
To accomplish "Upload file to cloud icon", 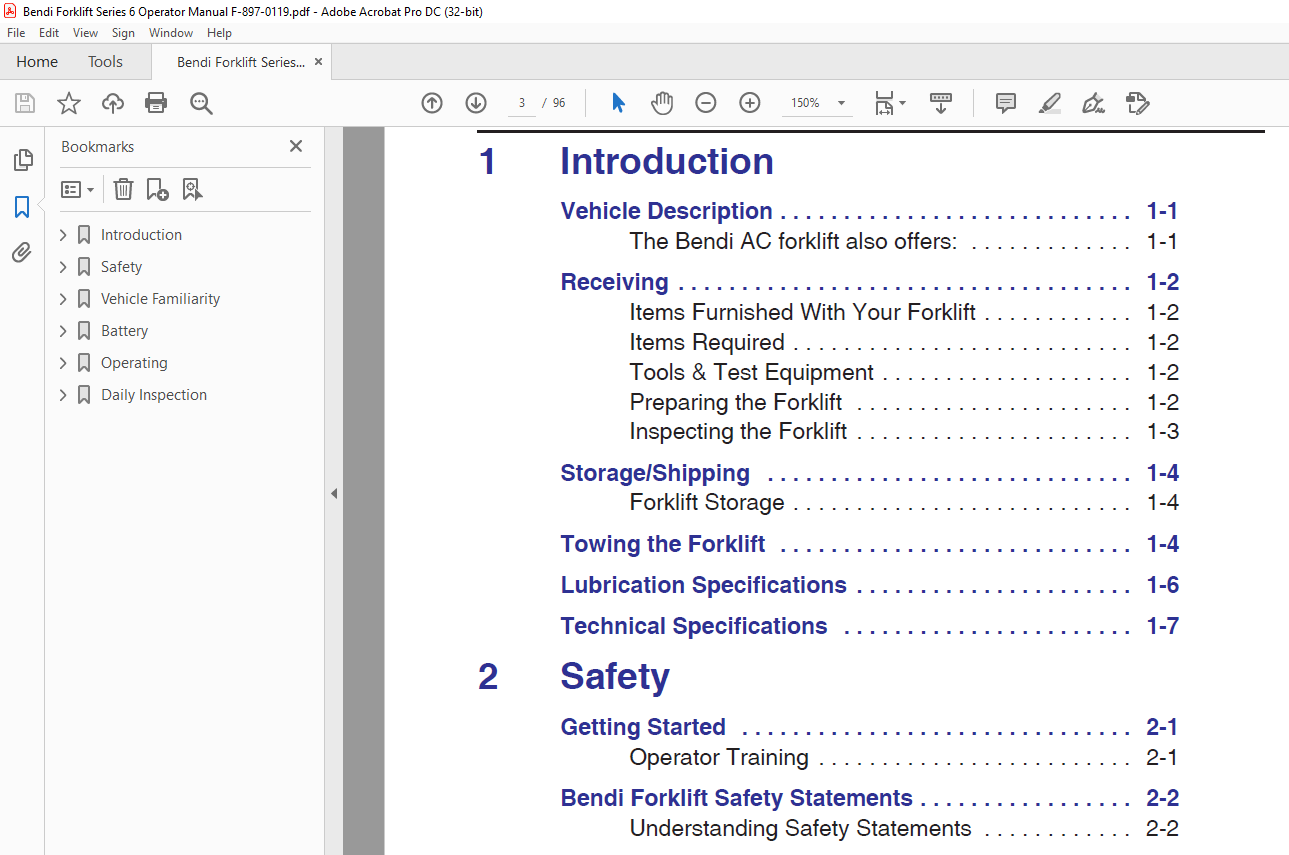I will click(x=113, y=103).
